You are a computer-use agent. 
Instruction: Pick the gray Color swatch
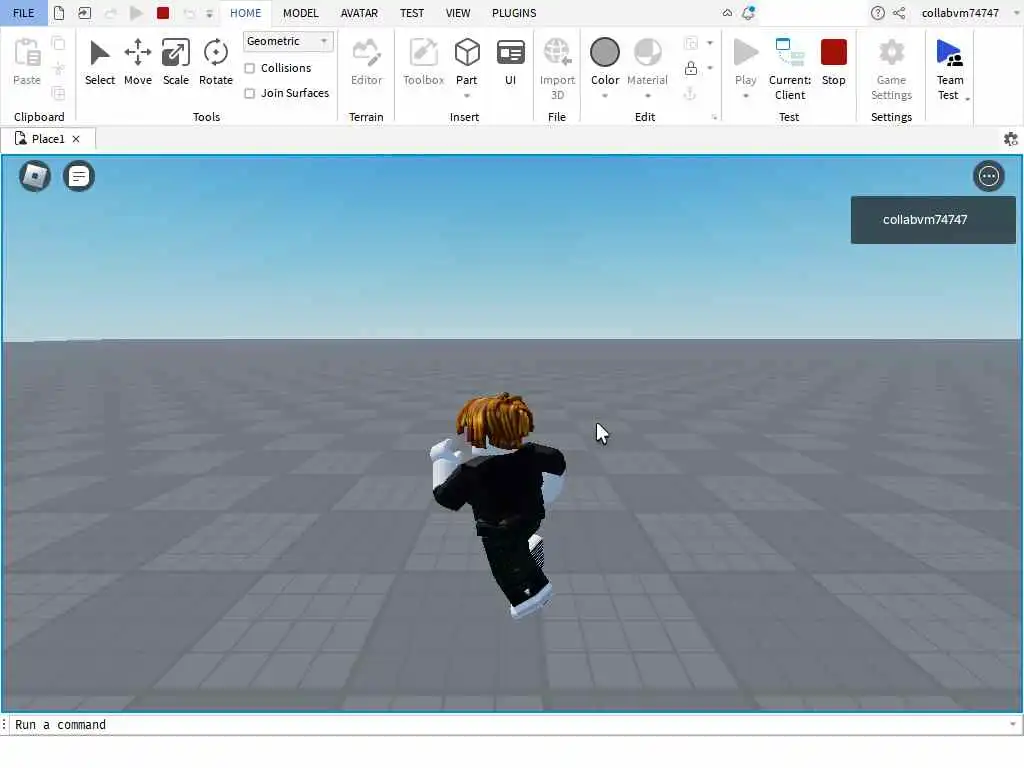click(605, 53)
